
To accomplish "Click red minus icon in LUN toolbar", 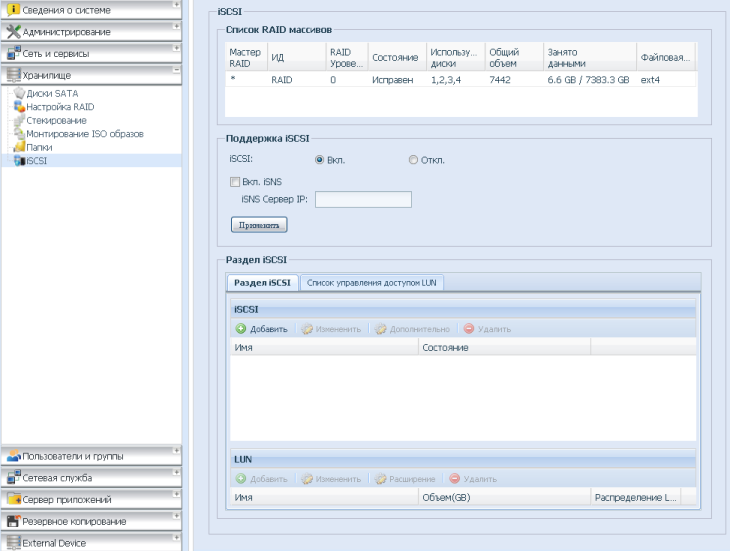I will click(x=455, y=479).
